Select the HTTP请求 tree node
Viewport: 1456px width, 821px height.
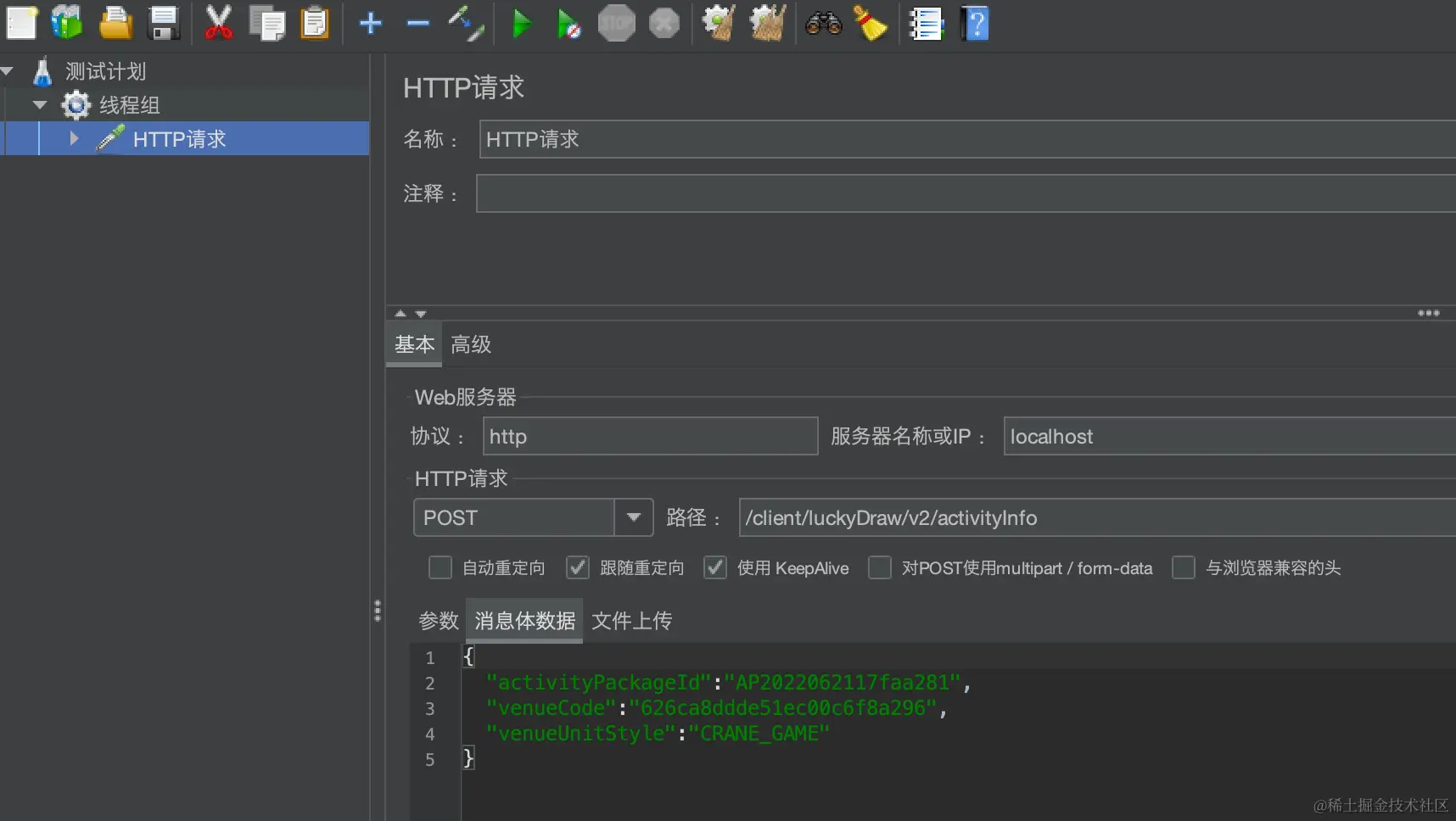point(179,139)
